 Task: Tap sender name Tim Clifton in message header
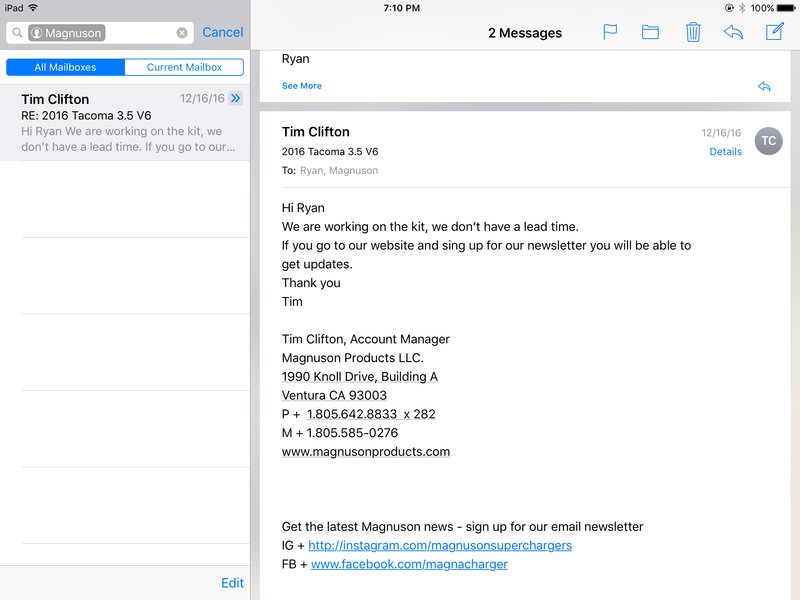316,132
